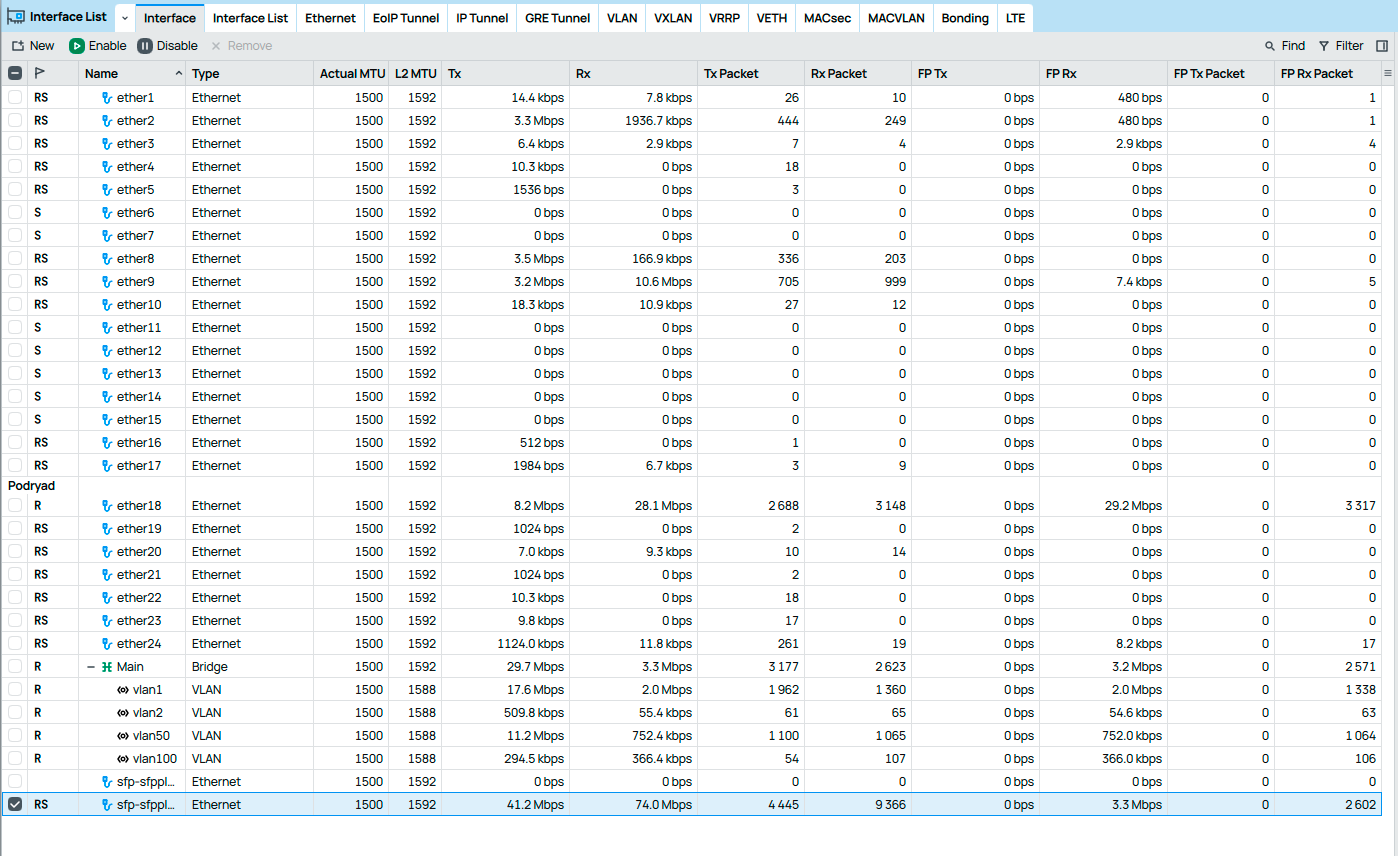Click the Disable pause icon
The width and height of the screenshot is (1398, 856).
click(145, 46)
